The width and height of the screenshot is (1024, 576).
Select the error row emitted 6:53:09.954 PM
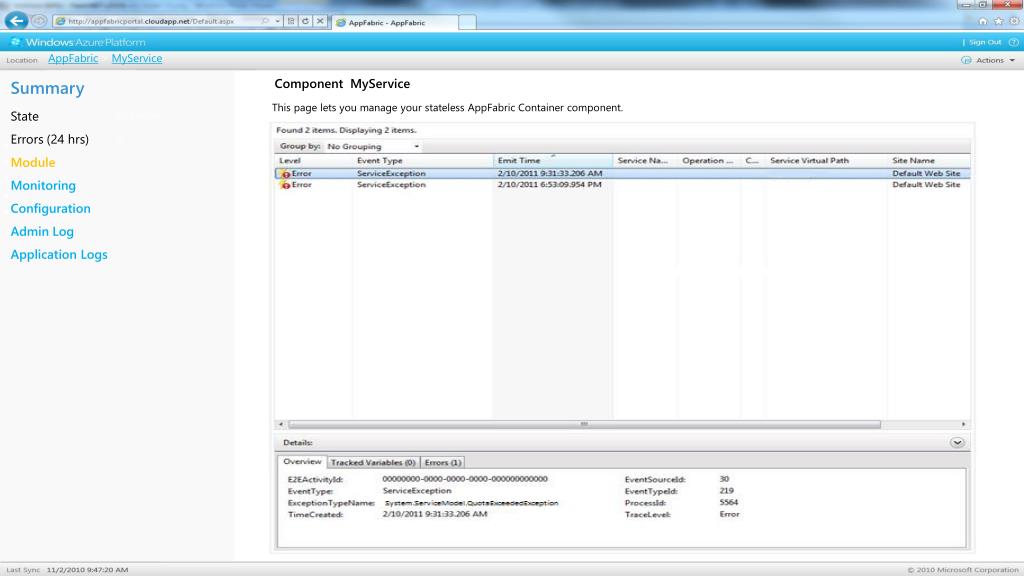coord(622,185)
